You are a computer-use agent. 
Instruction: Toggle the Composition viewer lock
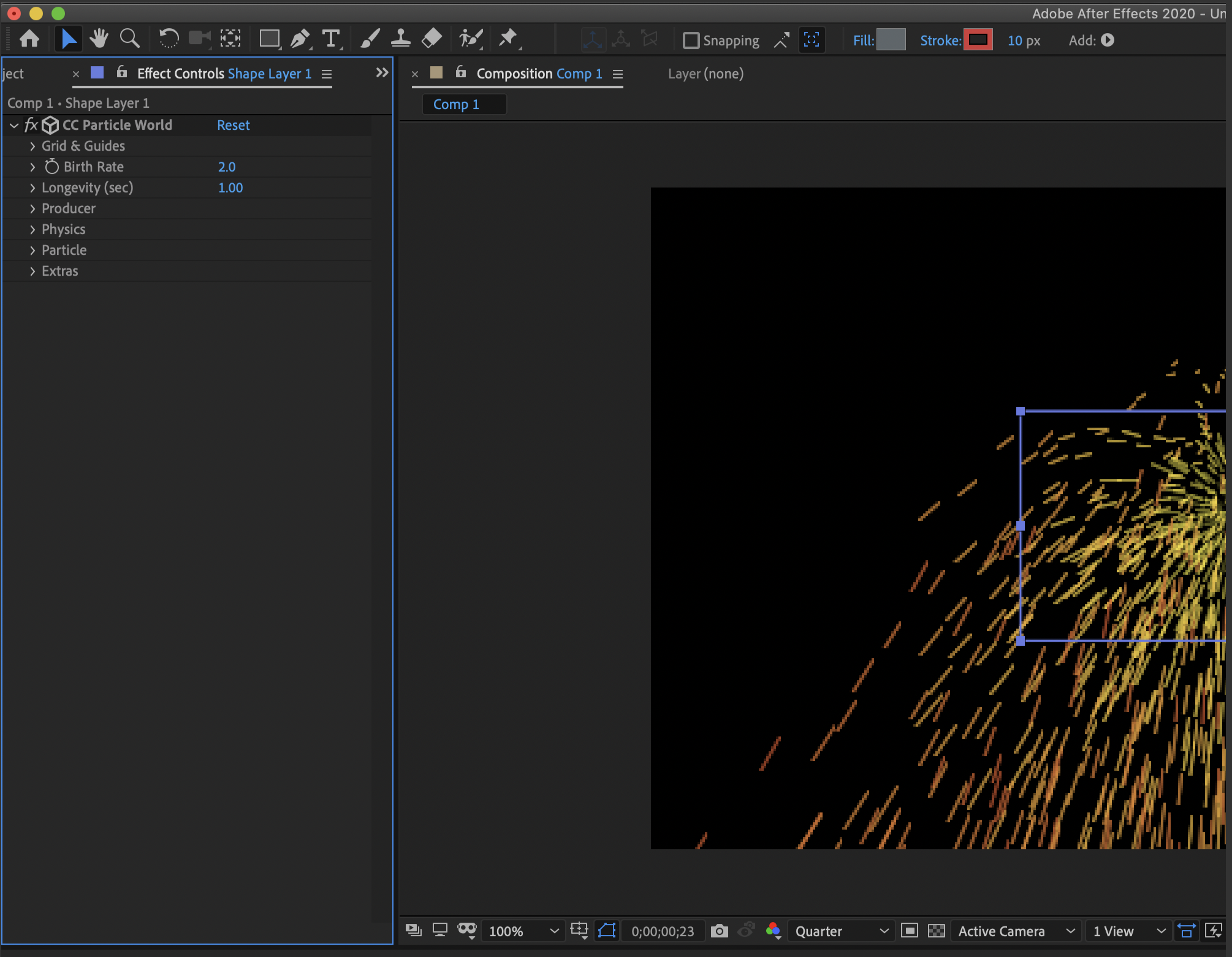[x=461, y=72]
